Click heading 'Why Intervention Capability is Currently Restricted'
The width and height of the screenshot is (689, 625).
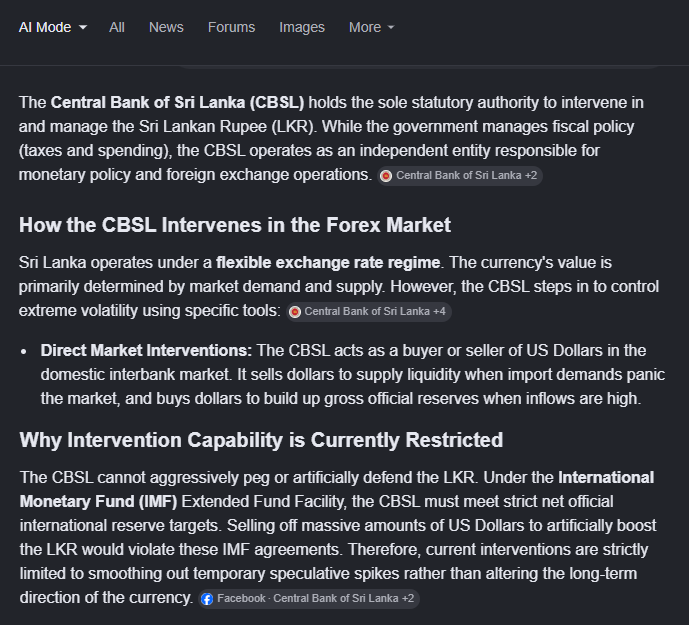[x=261, y=440]
